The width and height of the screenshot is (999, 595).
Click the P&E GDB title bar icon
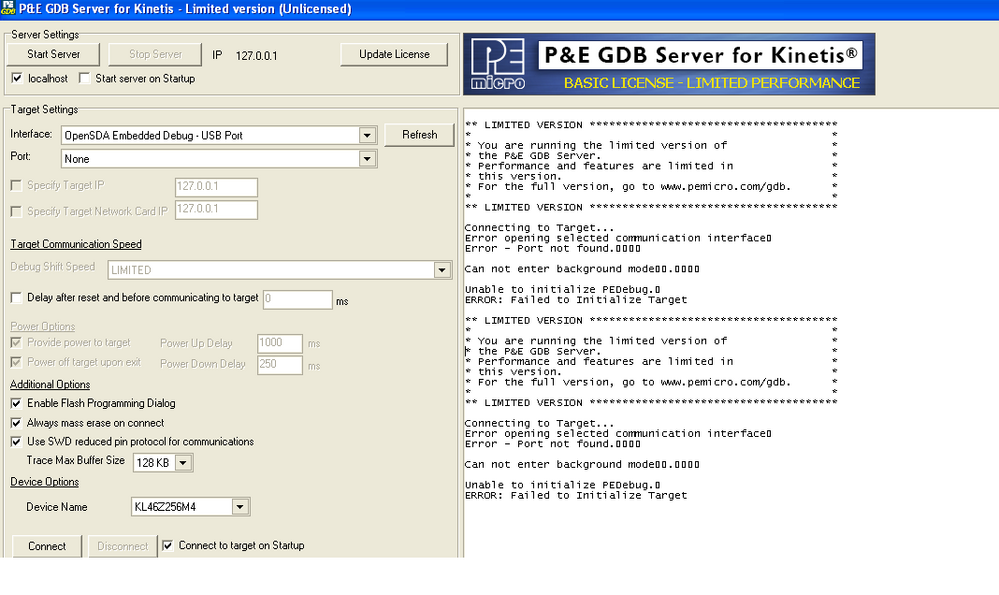coord(8,8)
